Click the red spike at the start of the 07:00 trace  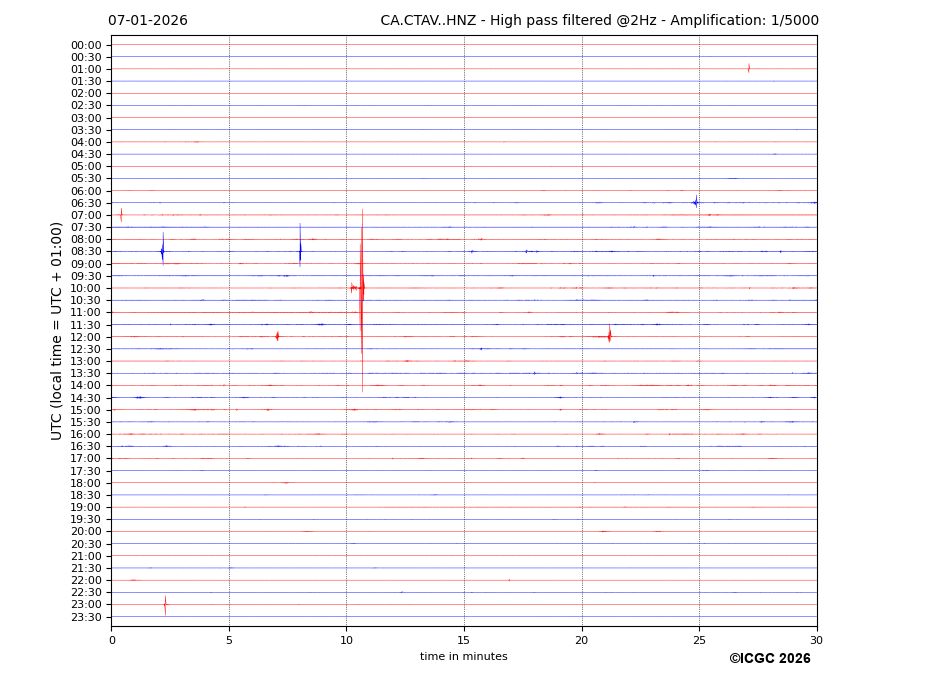[x=121, y=214]
